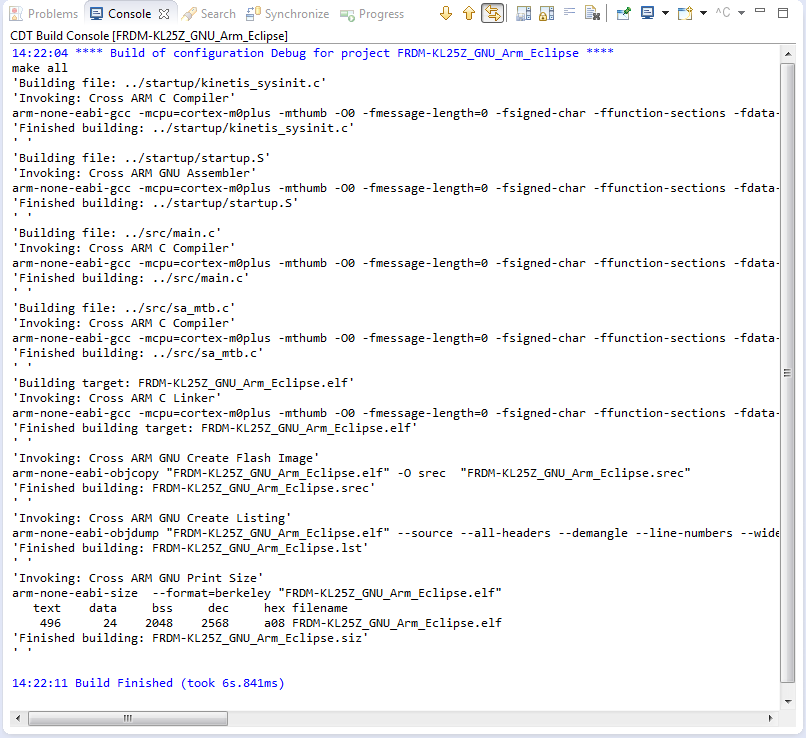Screen dimensions: 806x738
Task: Go to previous error with up arrow
Action: click(x=468, y=13)
